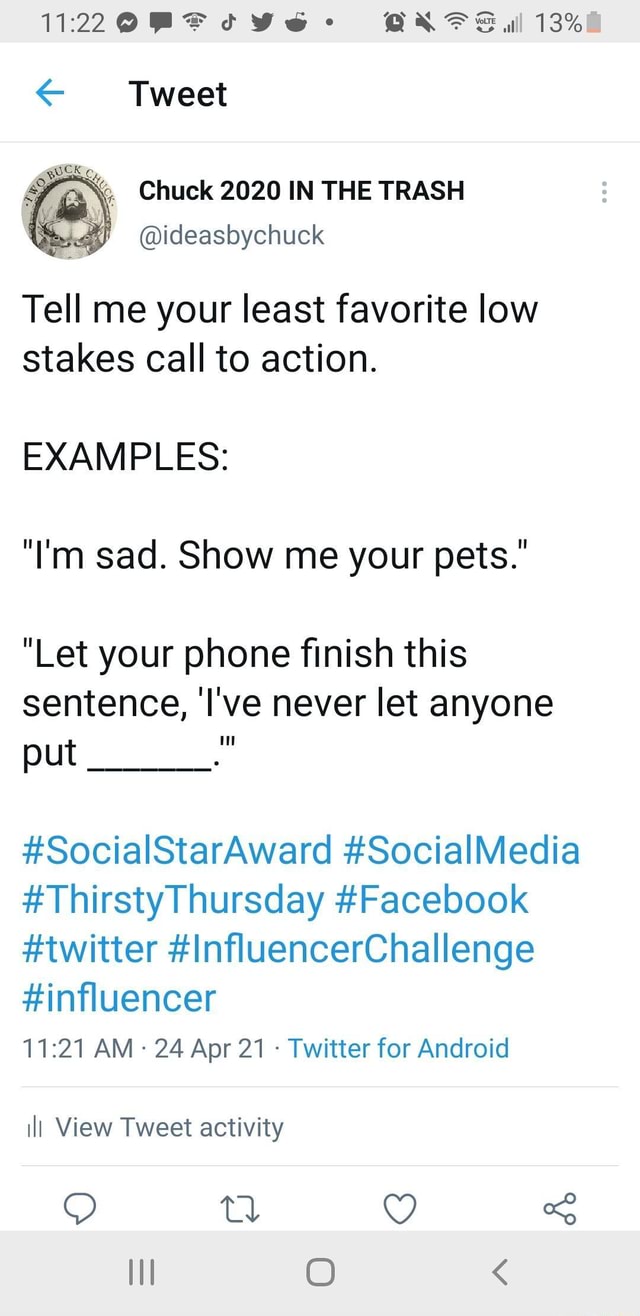Retweet Chuck's tweet
Screen dimensions: 640x1316
pyautogui.click(x=240, y=1209)
